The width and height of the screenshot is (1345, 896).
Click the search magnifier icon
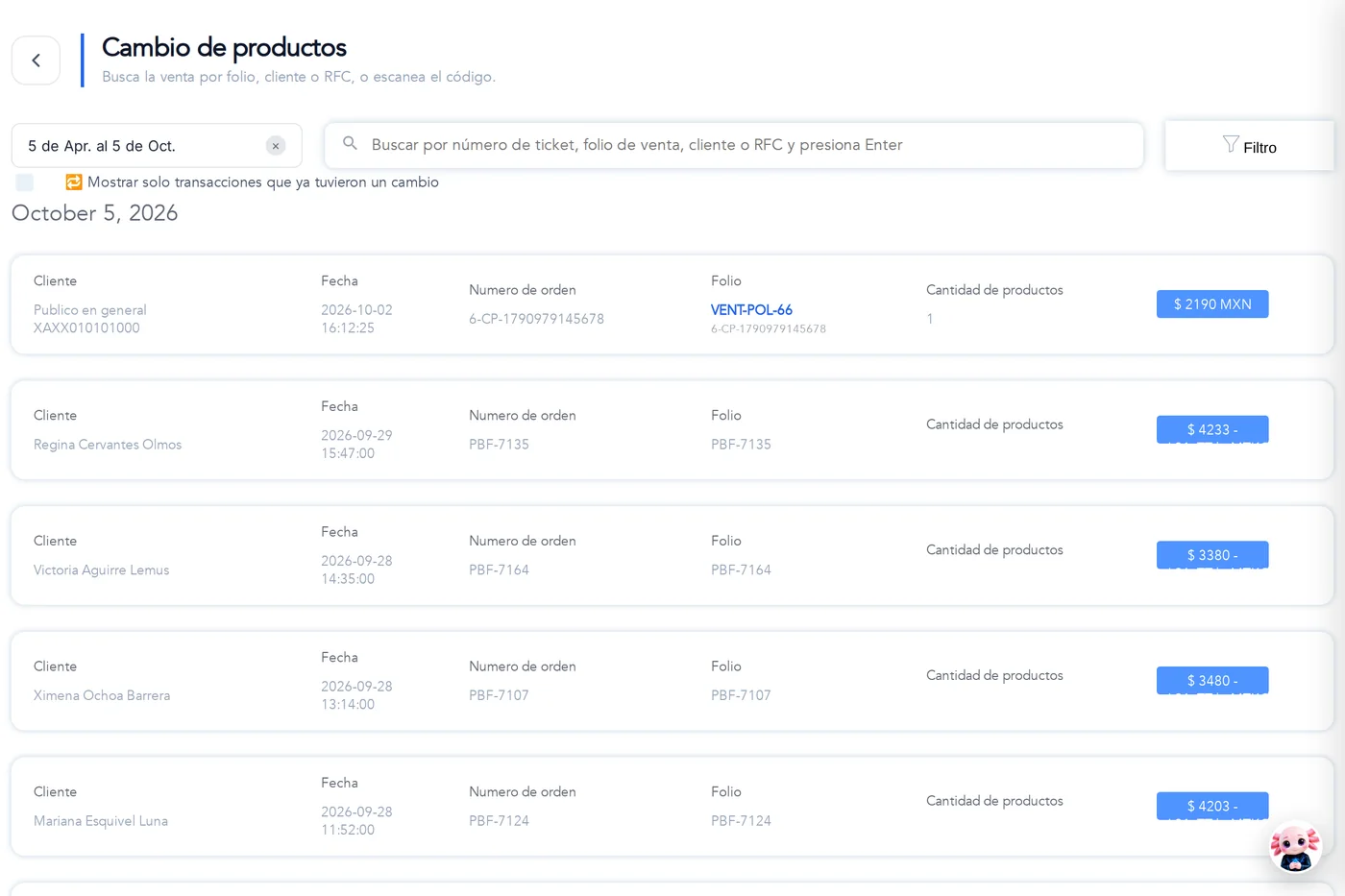[x=351, y=144]
